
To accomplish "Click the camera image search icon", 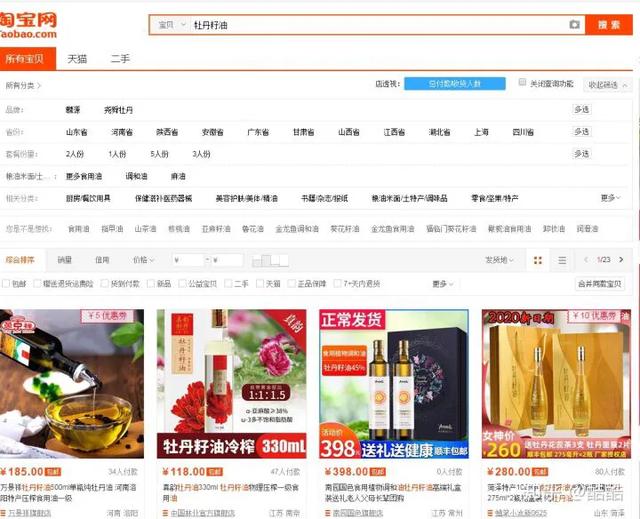I will pyautogui.click(x=574, y=25).
